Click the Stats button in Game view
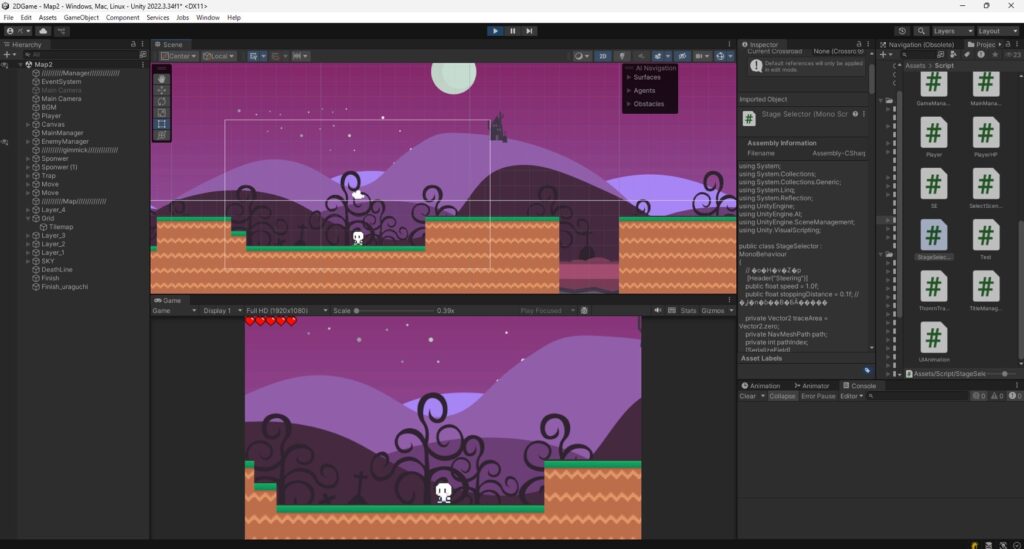The width and height of the screenshot is (1024, 549). pos(688,311)
